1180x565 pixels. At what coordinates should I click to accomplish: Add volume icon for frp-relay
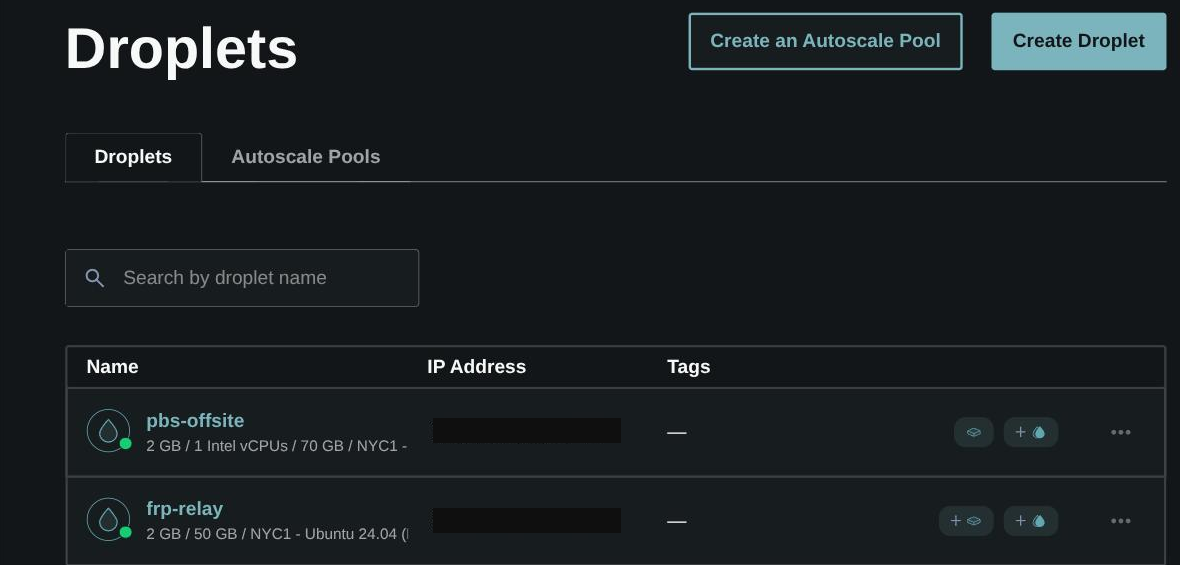coord(966,521)
